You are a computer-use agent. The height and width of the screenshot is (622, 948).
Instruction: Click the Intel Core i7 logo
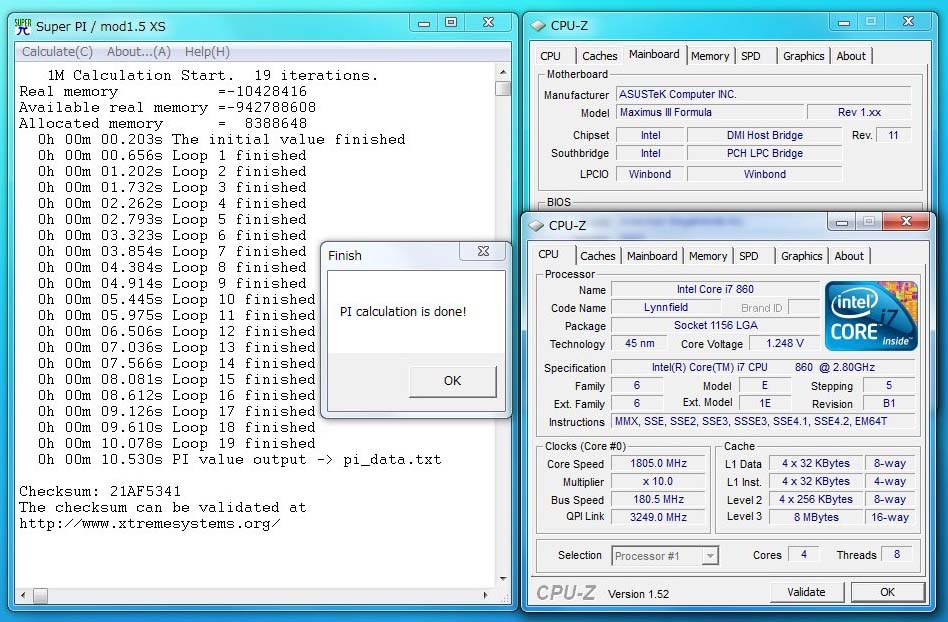tap(870, 315)
